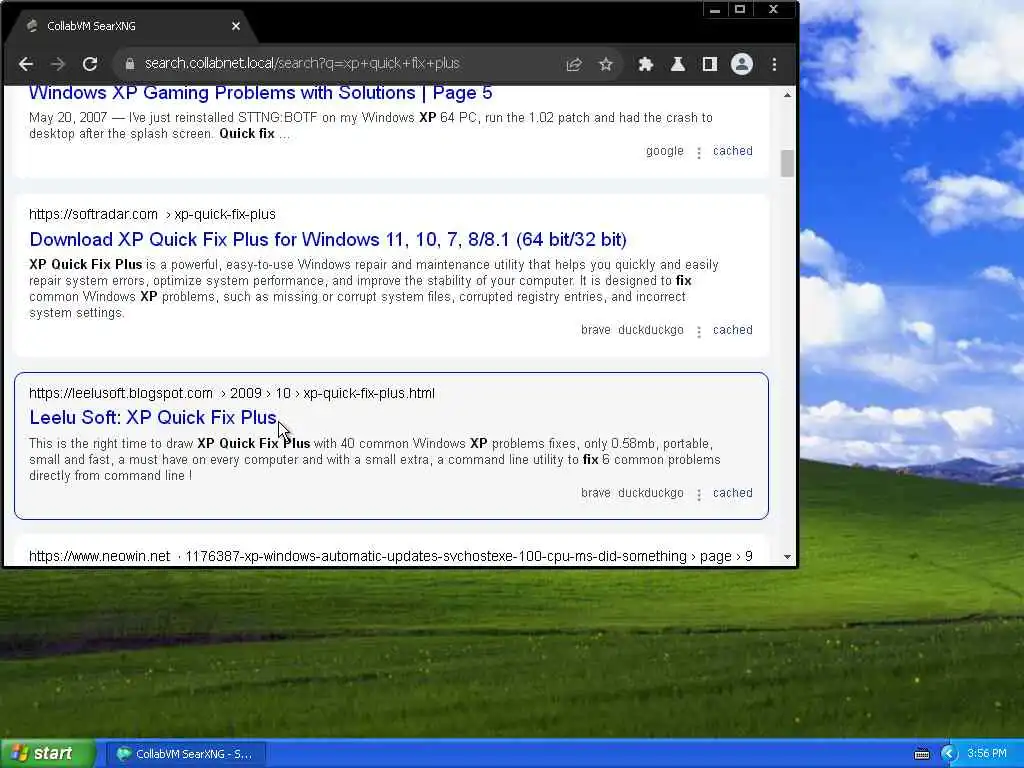Screen dimensions: 1024x768
Task: Open Windows XP Gaming Problems with Solutions link
Action: [x=261, y=93]
